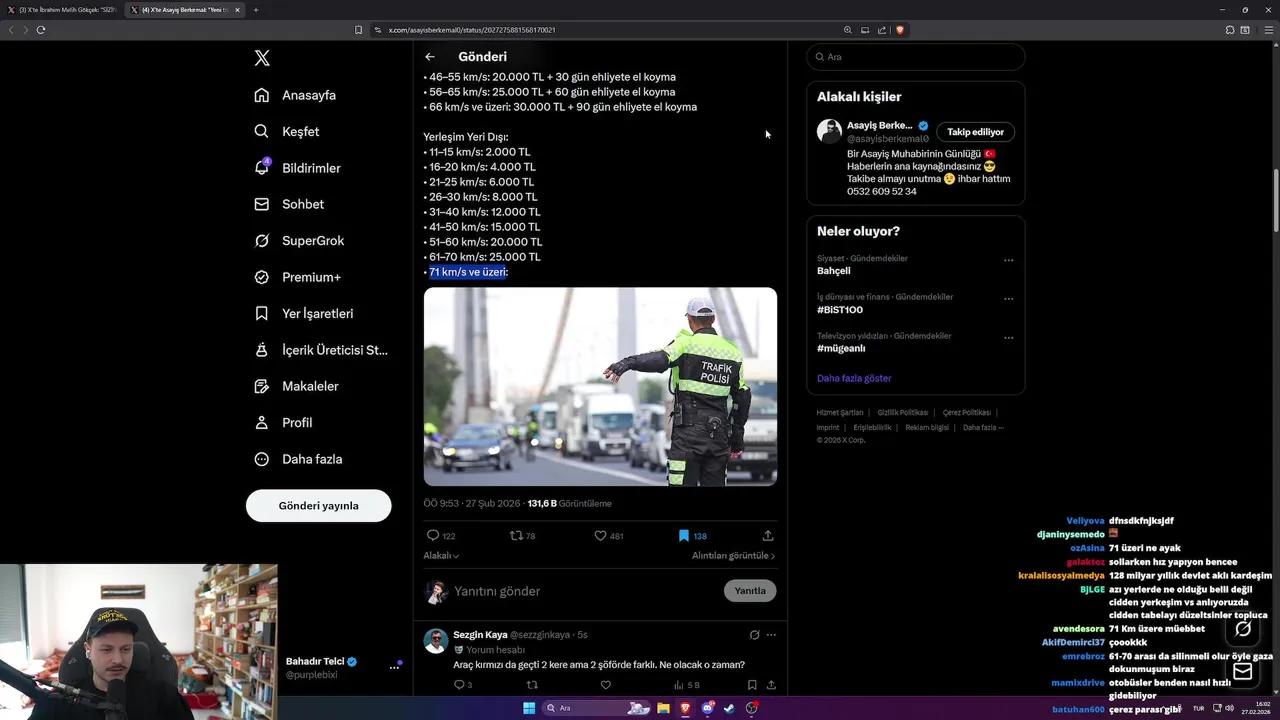This screenshot has height=720, width=1280.
Task: Open Steam from the taskbar
Action: click(729, 708)
